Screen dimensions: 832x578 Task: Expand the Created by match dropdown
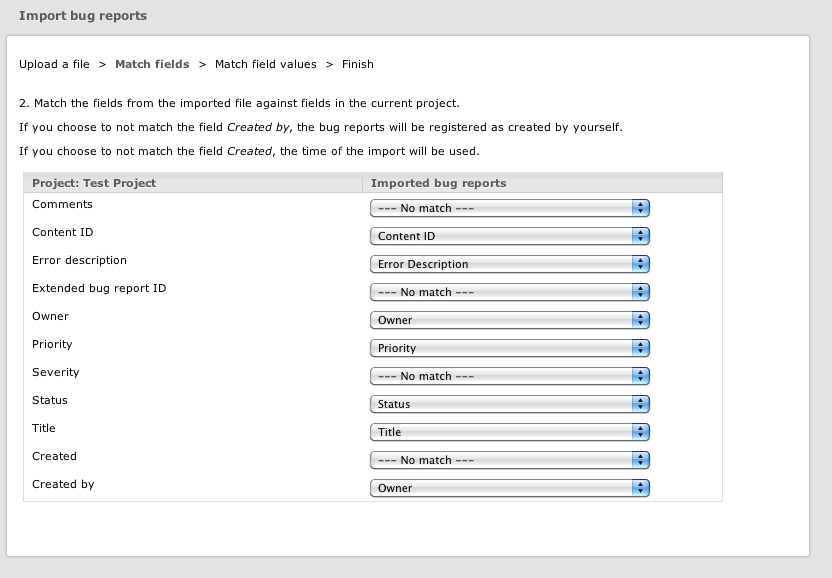coord(510,488)
